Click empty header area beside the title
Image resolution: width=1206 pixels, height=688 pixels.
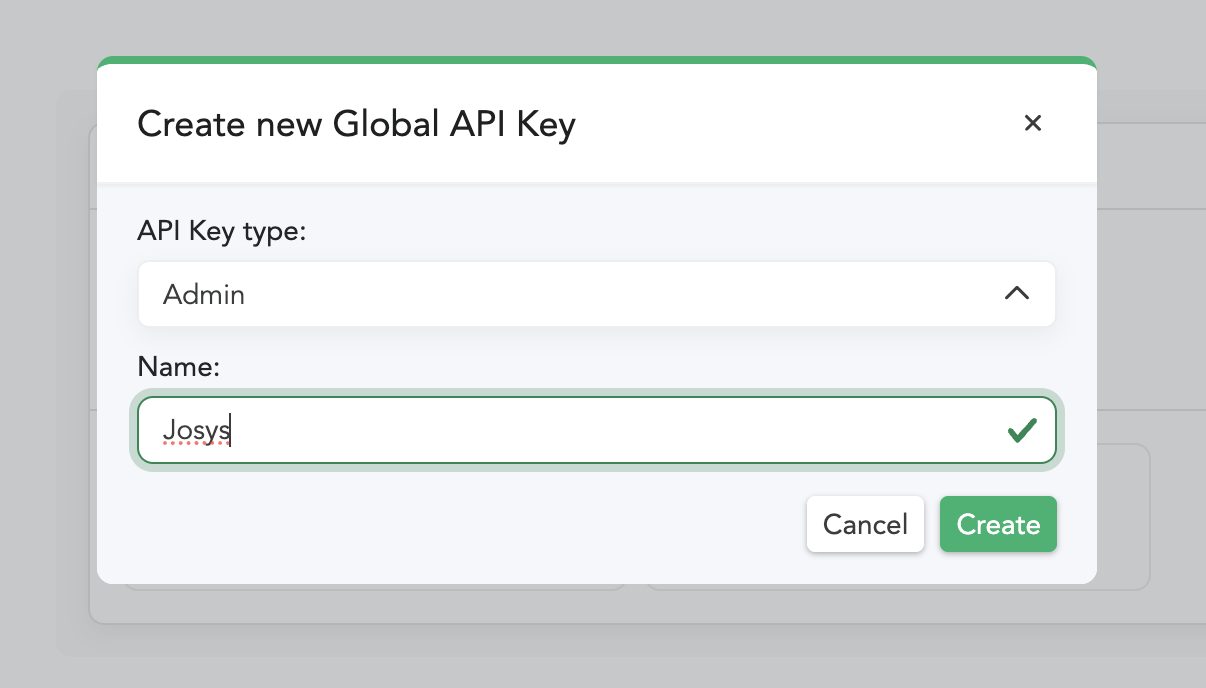point(800,124)
